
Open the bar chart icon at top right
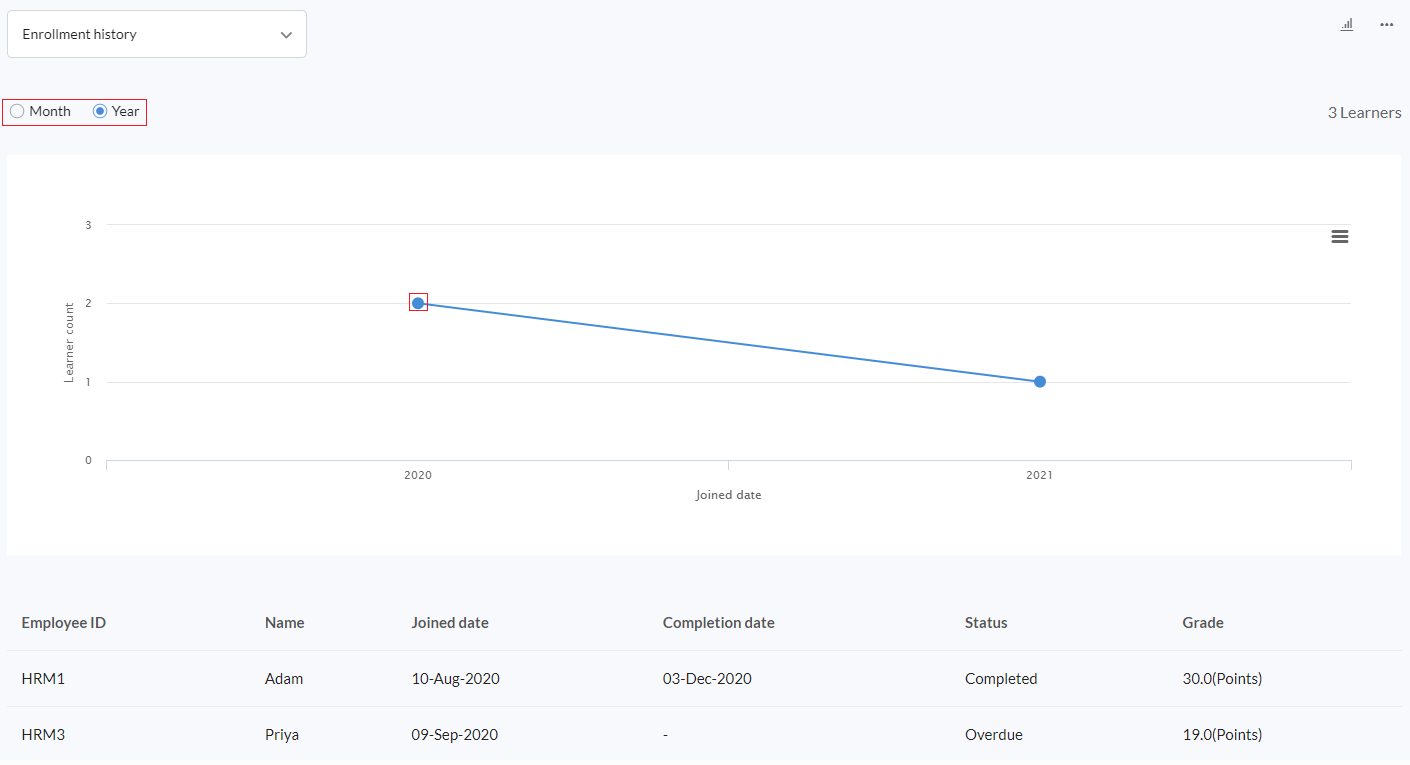point(1347,24)
